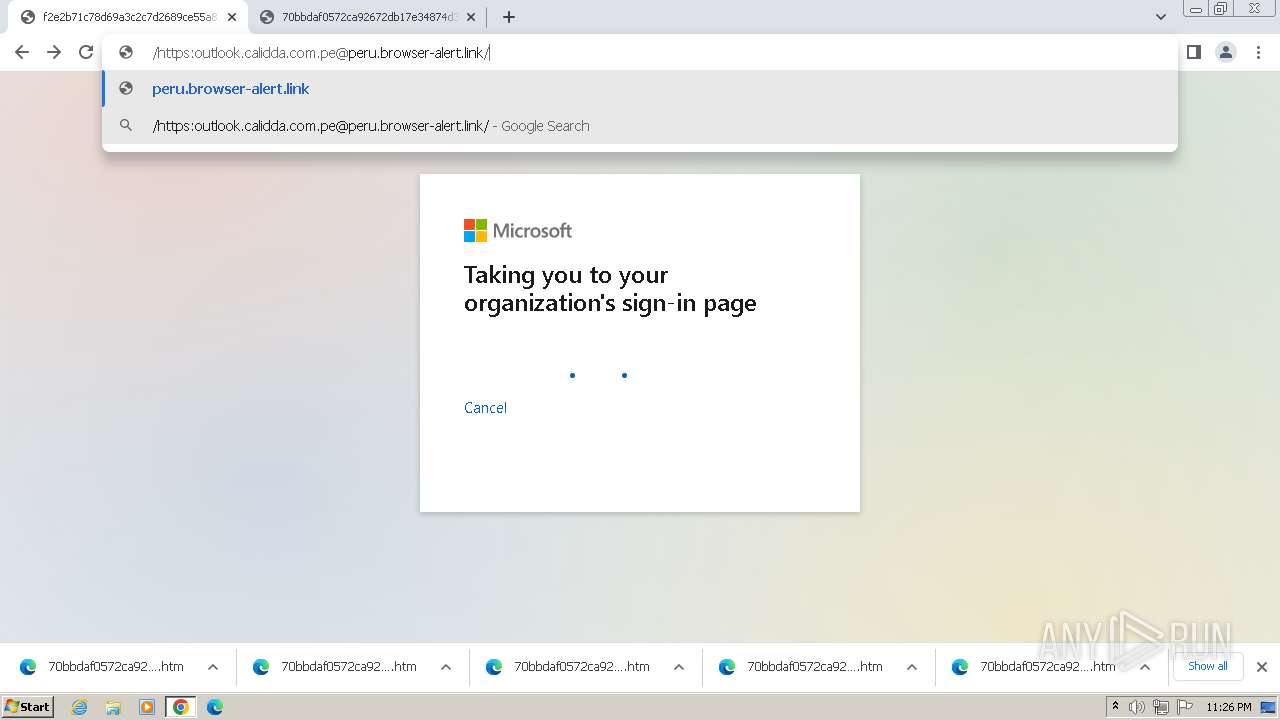Image resolution: width=1280 pixels, height=720 pixels.
Task: Open a new browser tab
Action: [x=509, y=17]
